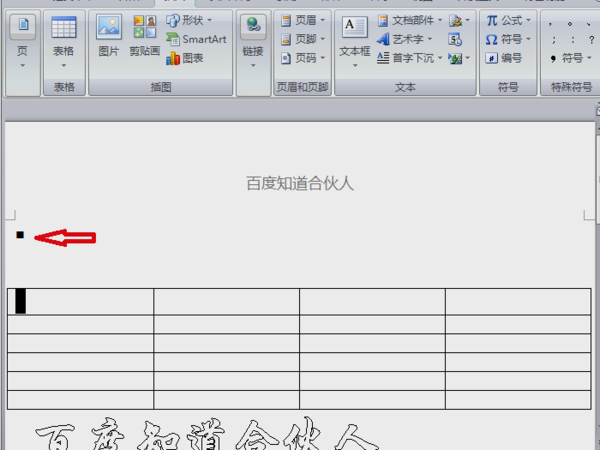Open the 页眉 header dropdown
Screen dimensions: 600x450
click(x=303, y=20)
